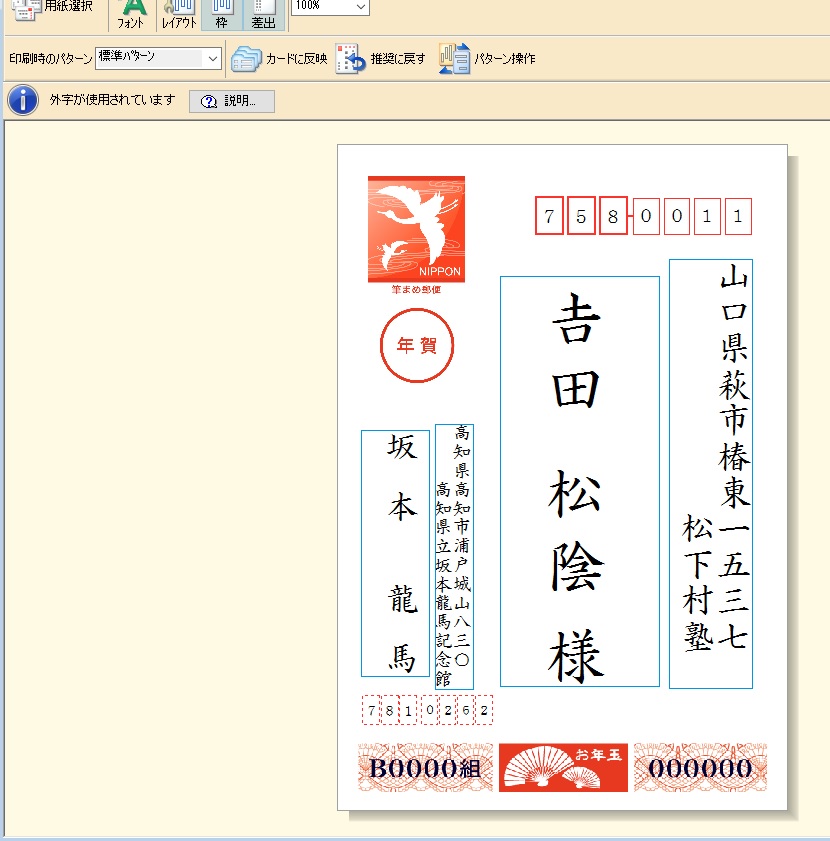Click the blue information icon
830x841 pixels.
(22, 101)
